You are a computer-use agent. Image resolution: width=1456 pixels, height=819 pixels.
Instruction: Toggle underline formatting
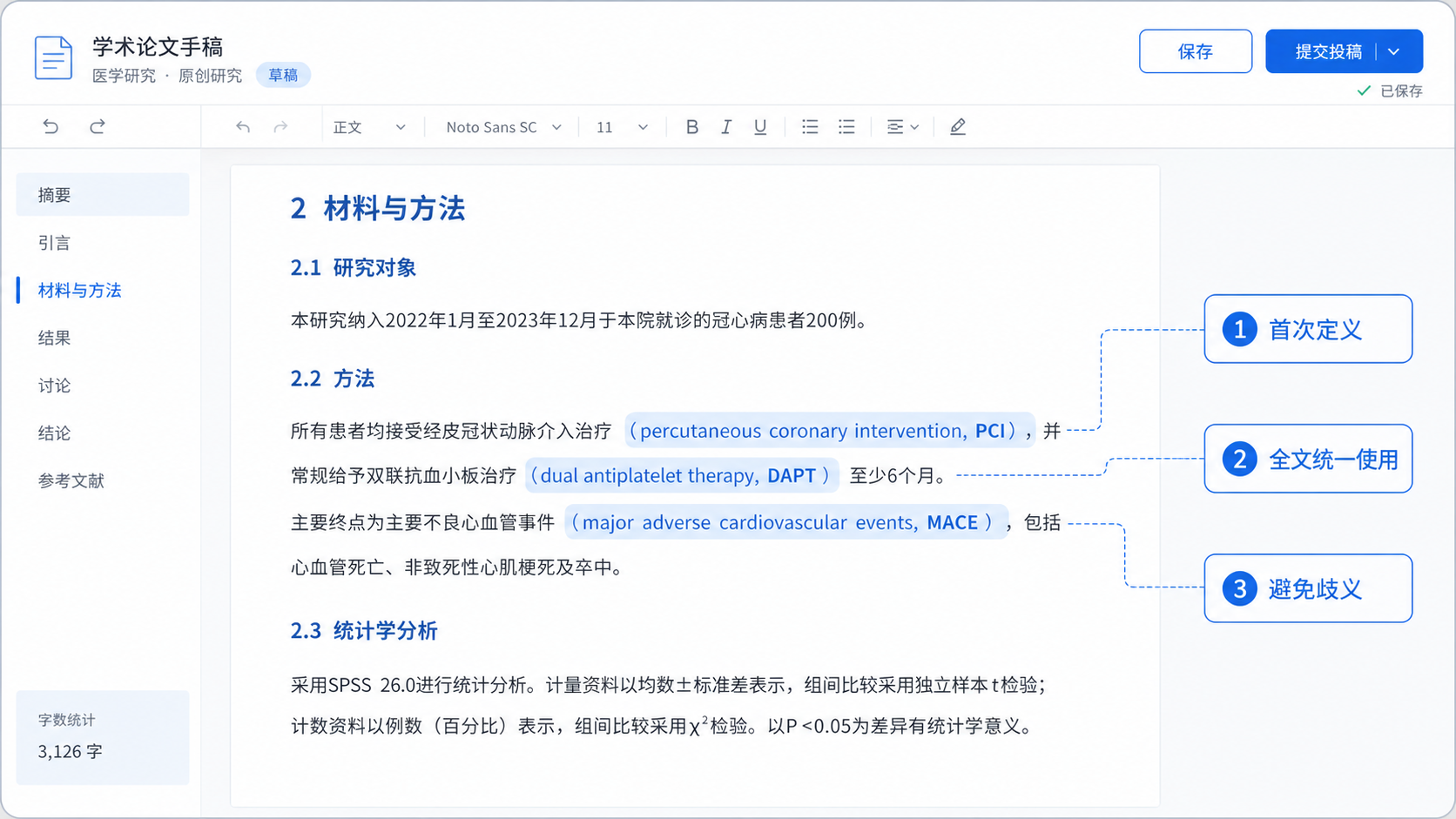(x=760, y=127)
